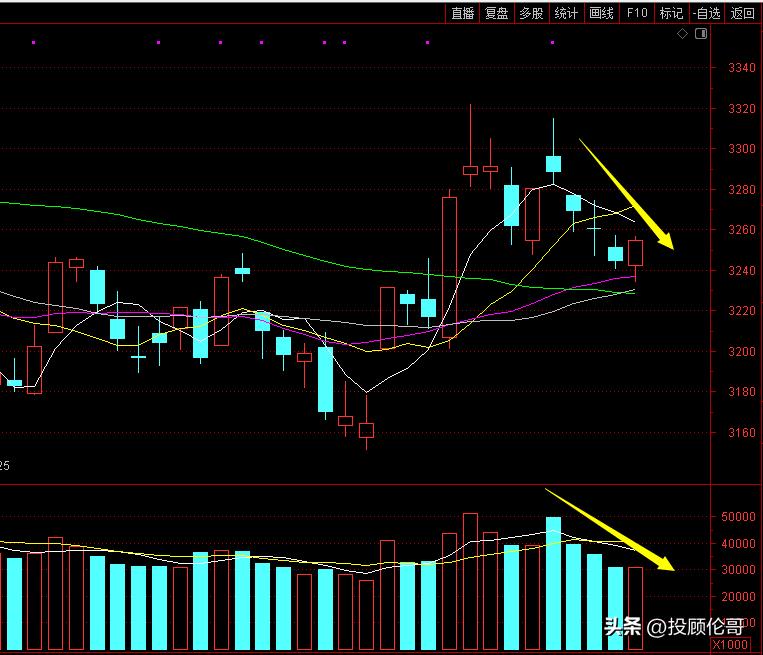Click the diamond icon above chart

(x=682, y=34)
